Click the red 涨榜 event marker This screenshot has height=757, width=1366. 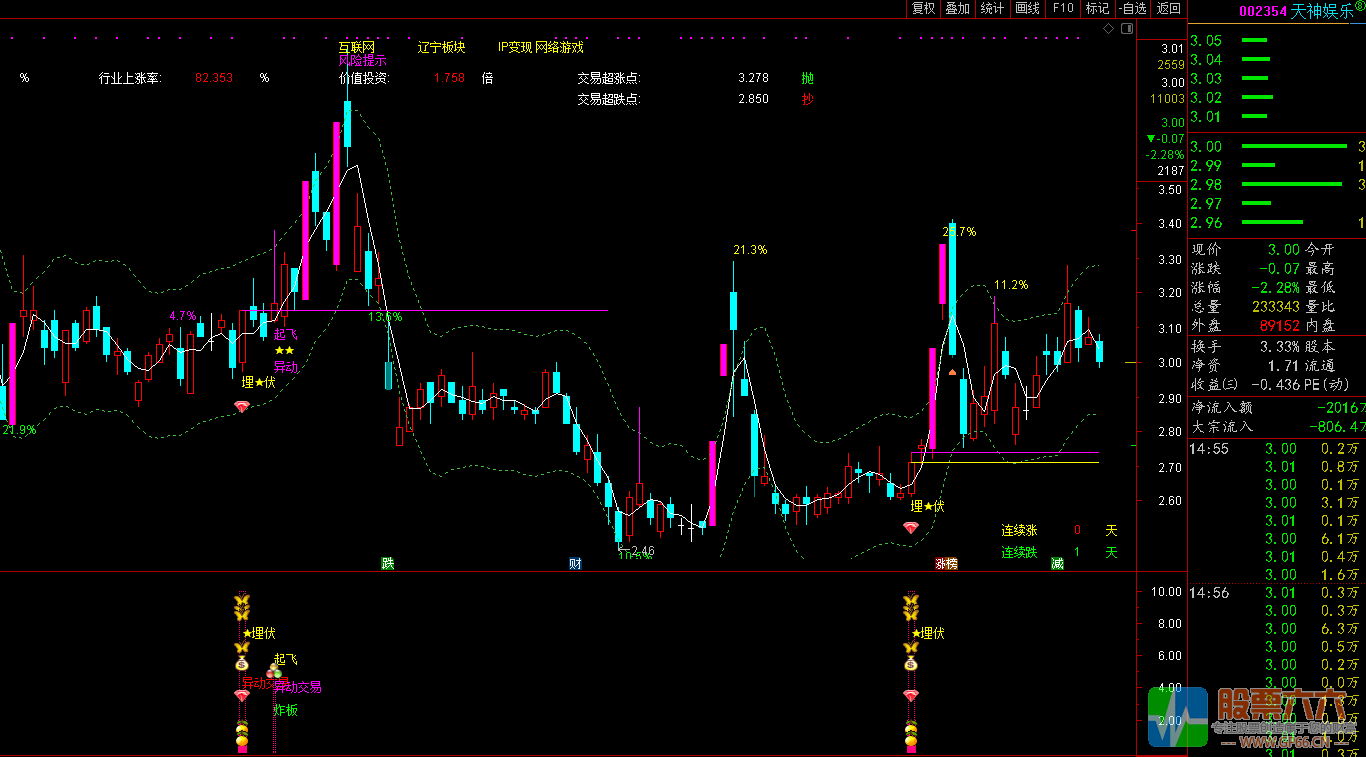[946, 564]
